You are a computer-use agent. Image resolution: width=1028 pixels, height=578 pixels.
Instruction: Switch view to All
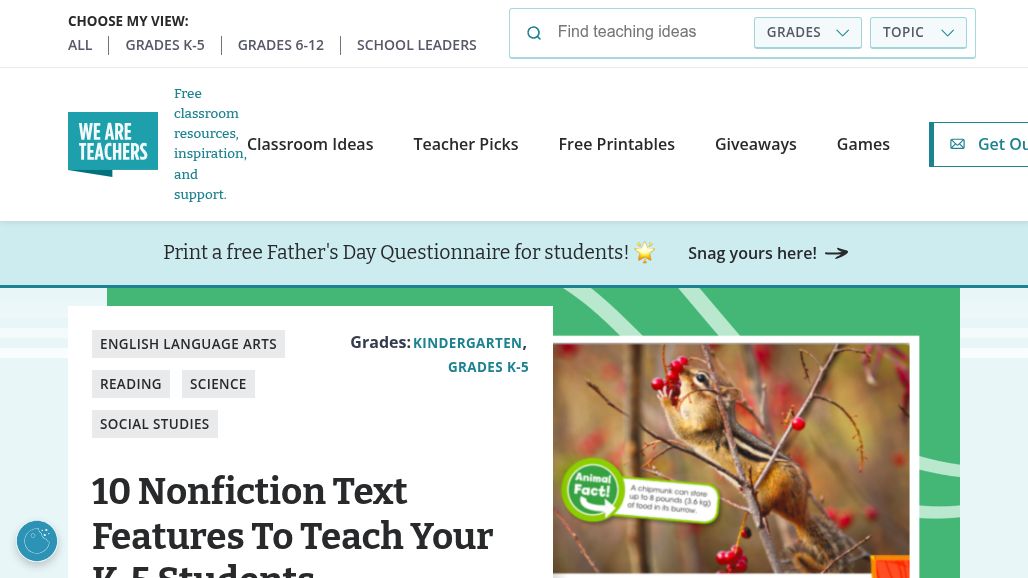click(x=80, y=45)
